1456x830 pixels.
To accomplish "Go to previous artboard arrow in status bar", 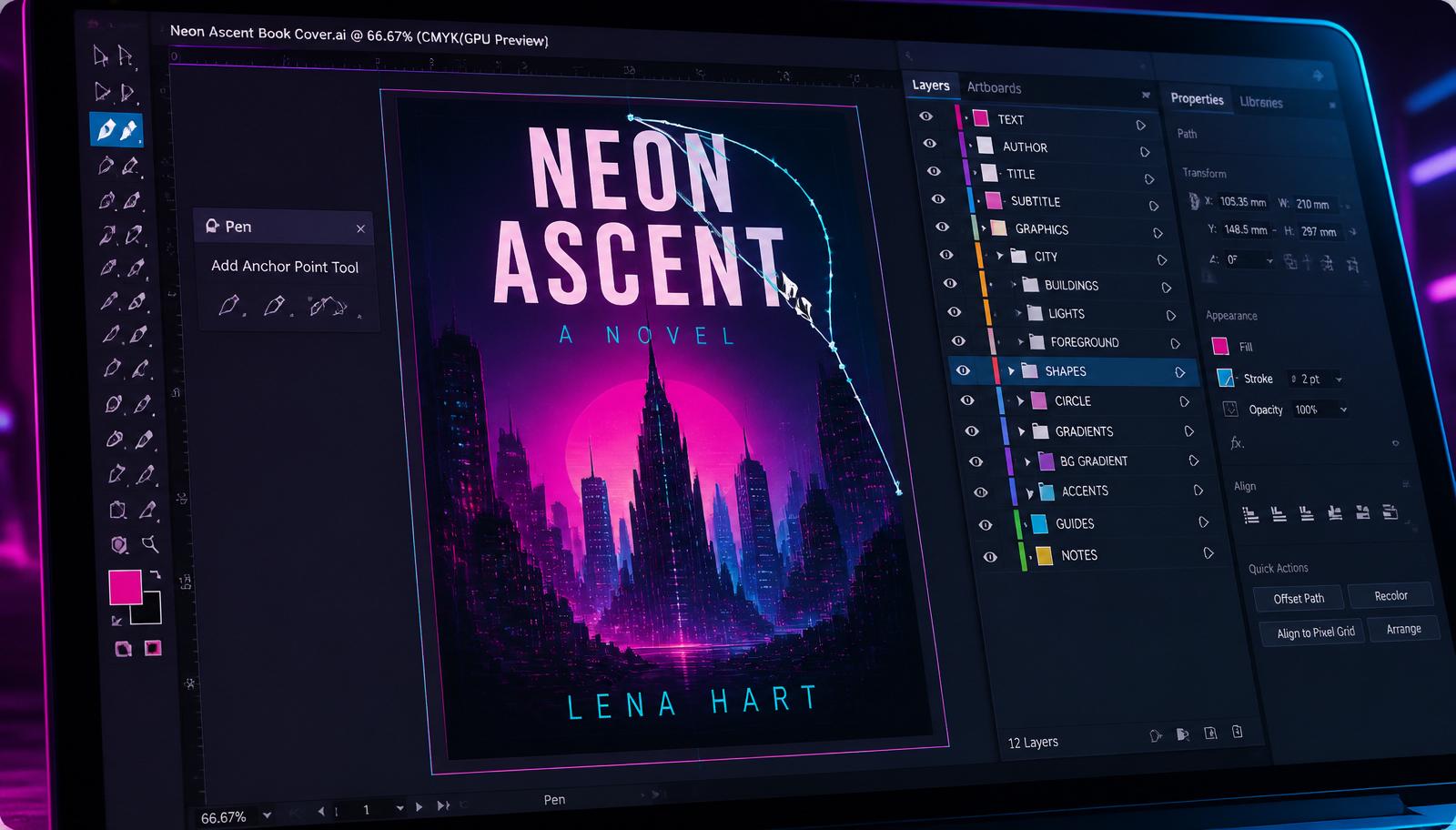I will coord(321,810).
